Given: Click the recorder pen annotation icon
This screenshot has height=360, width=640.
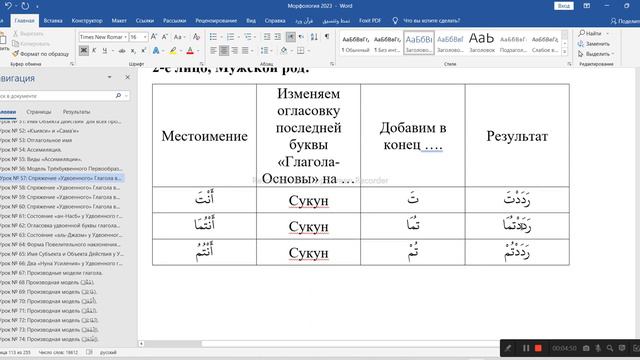Looking at the screenshot, I should 508,348.
